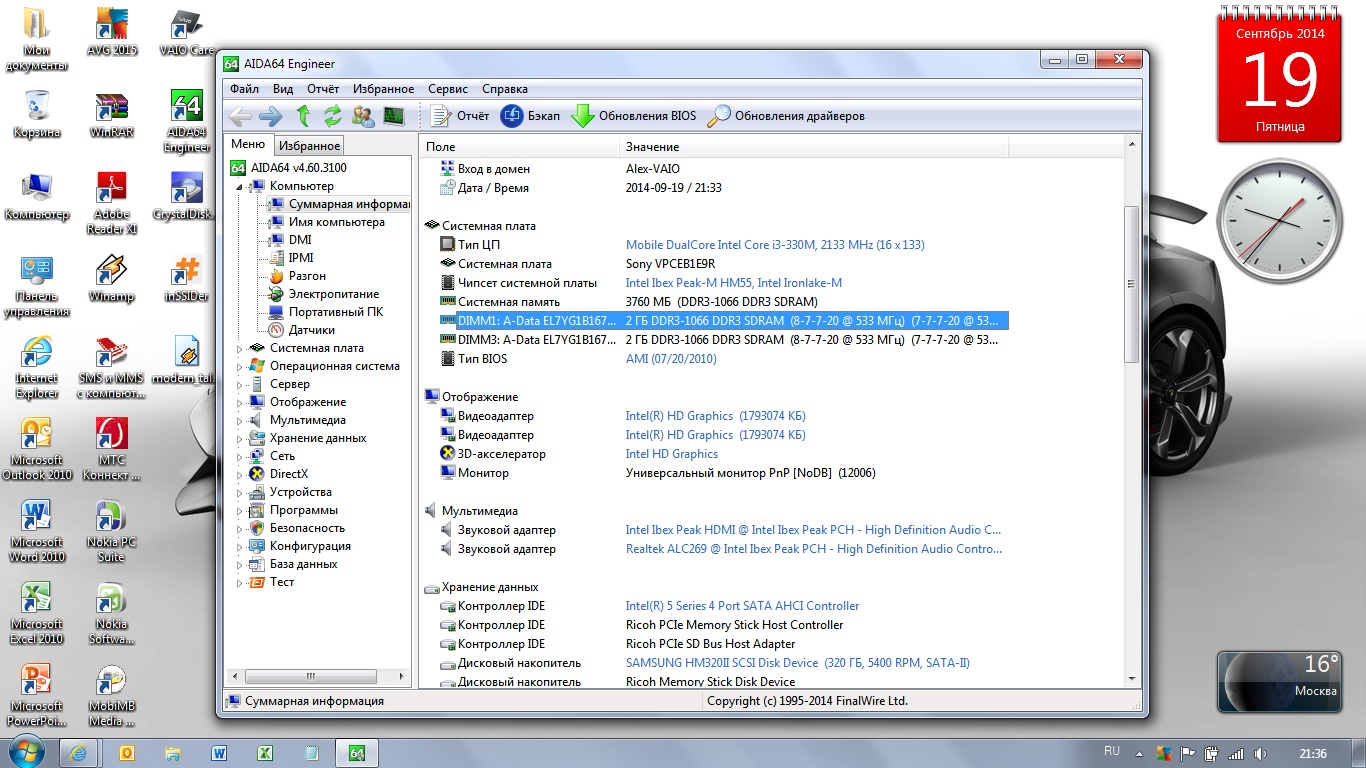The image size is (1366, 768).
Task: Click the Бэкап toolbar button
Action: 530,116
